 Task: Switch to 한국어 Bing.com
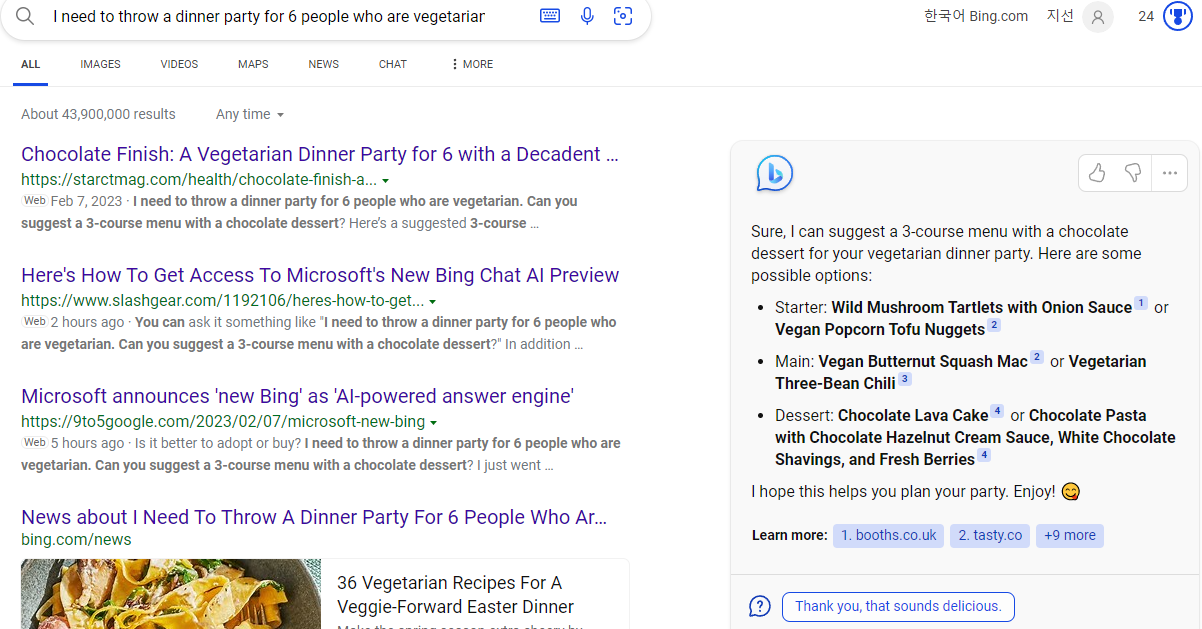tap(976, 16)
